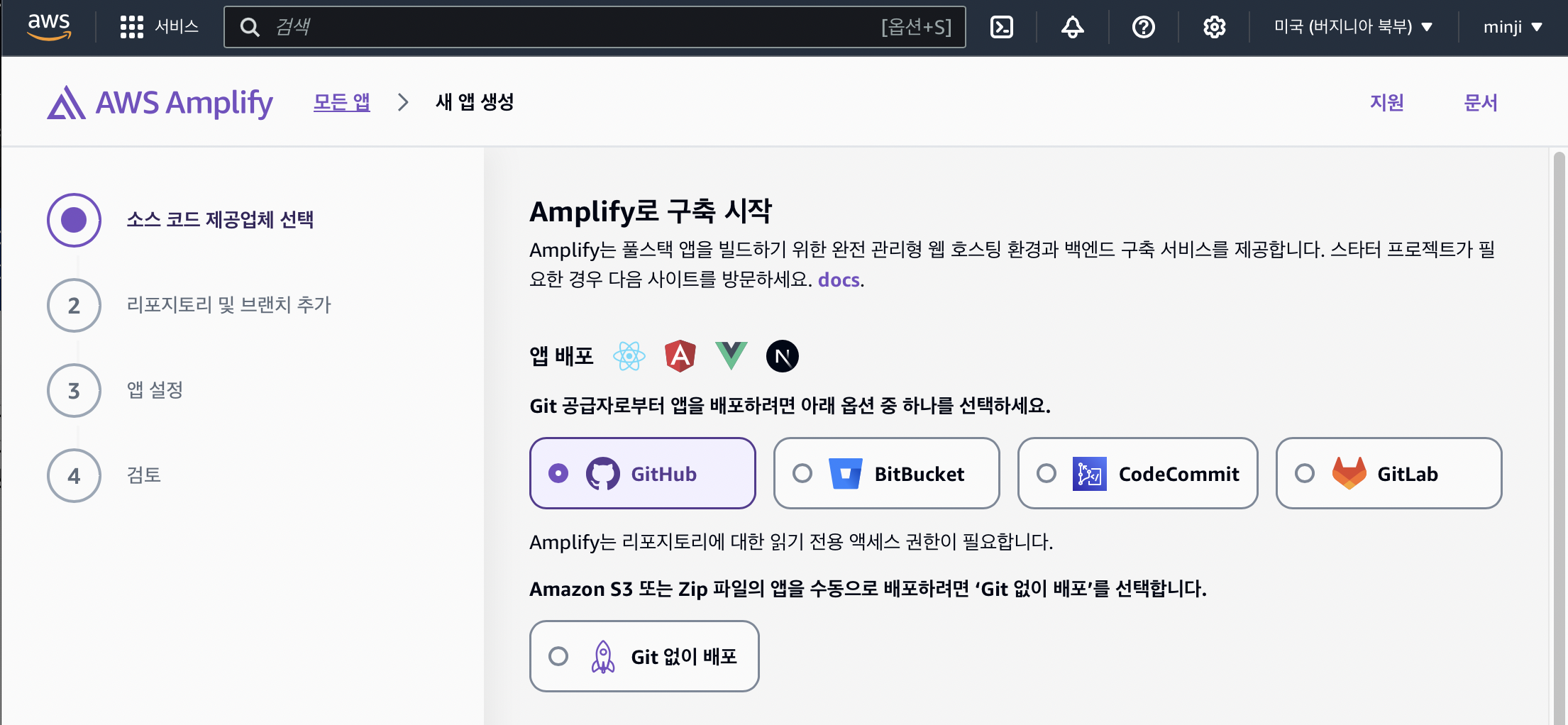Click the step 2 number circle
This screenshot has height=725, width=1568.
(x=74, y=305)
